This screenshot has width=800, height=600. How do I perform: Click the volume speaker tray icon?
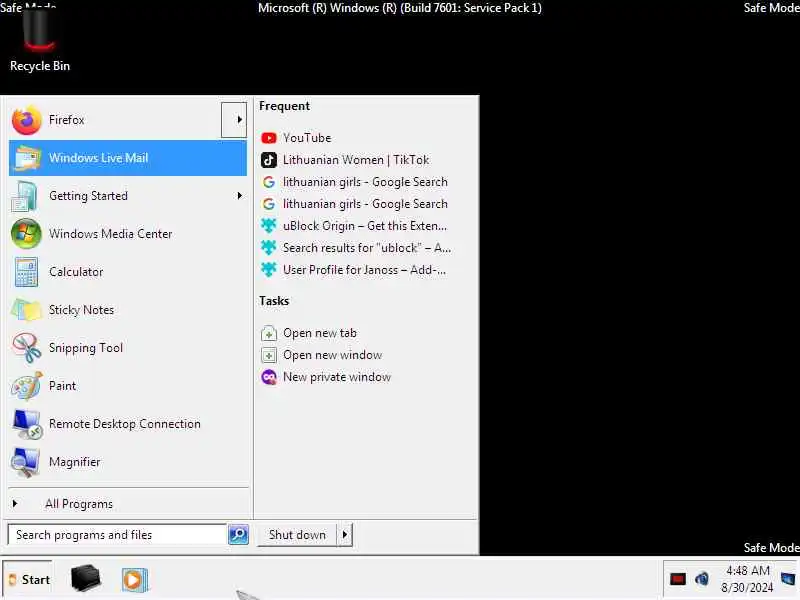coord(702,579)
